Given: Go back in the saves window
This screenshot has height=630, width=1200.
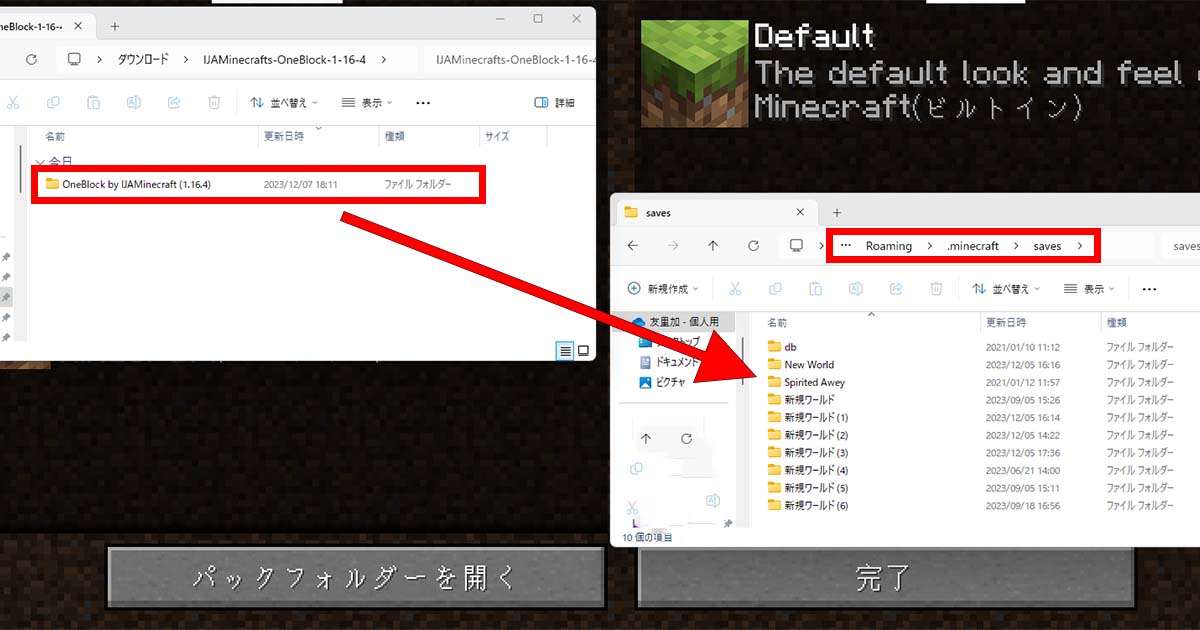Looking at the screenshot, I should pos(632,245).
